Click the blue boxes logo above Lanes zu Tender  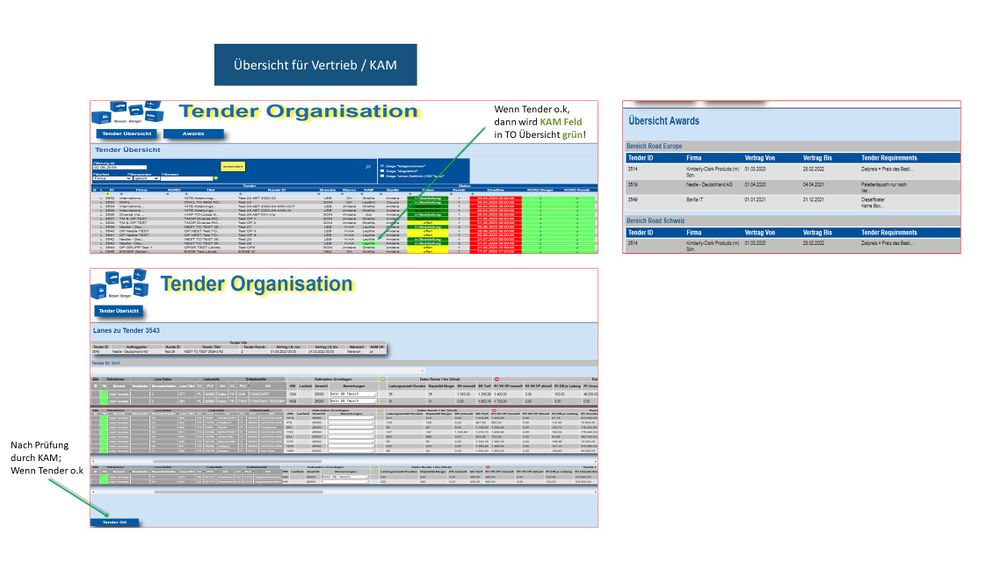(120, 284)
